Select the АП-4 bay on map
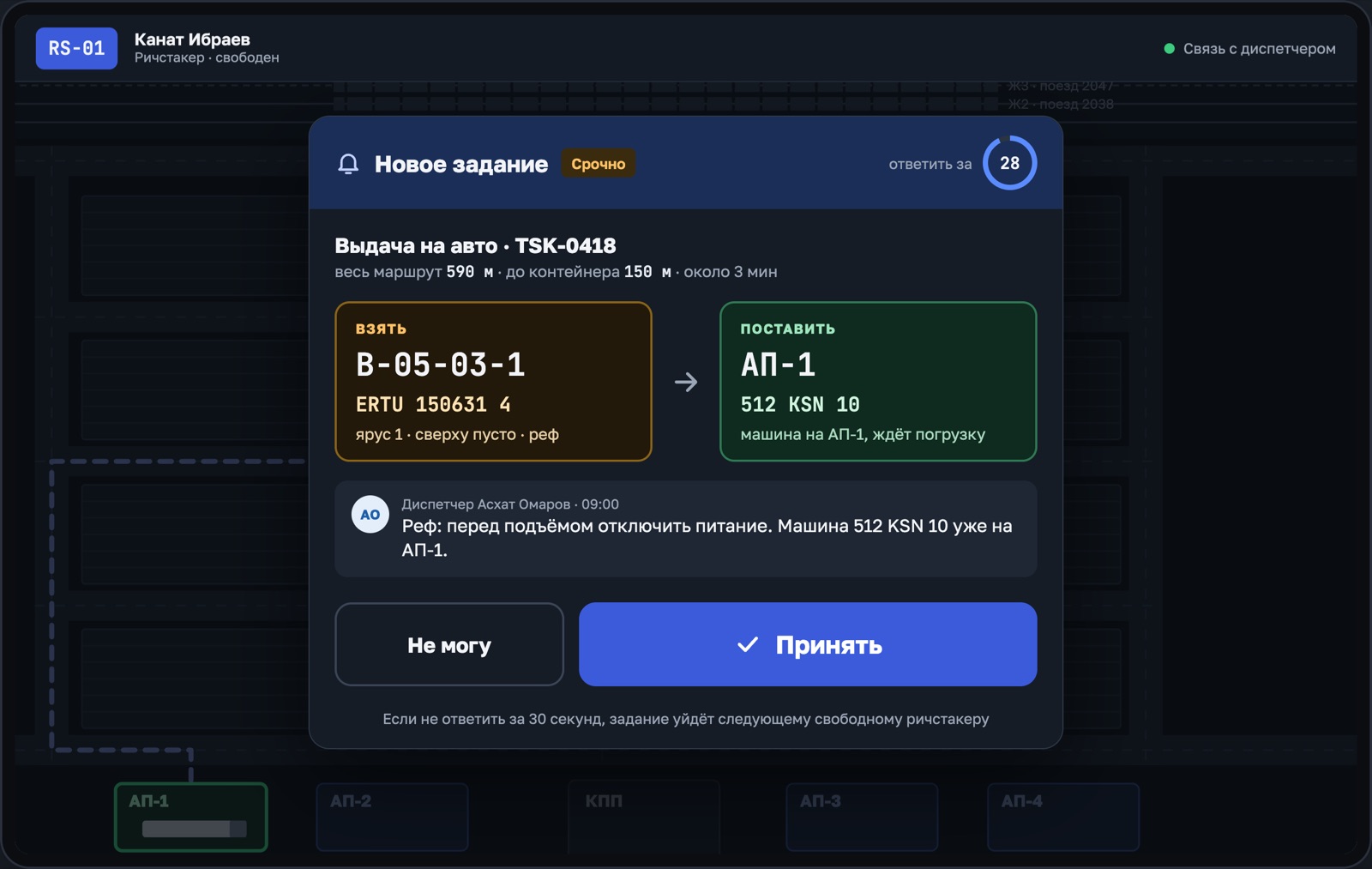Screen dimensions: 1372x869 click(x=1063, y=817)
